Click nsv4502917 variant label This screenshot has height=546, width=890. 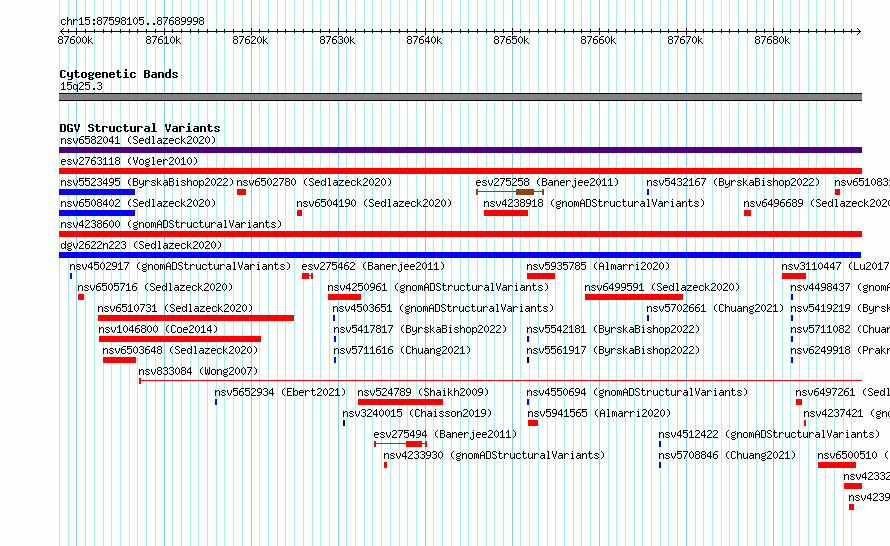click(x=180, y=266)
